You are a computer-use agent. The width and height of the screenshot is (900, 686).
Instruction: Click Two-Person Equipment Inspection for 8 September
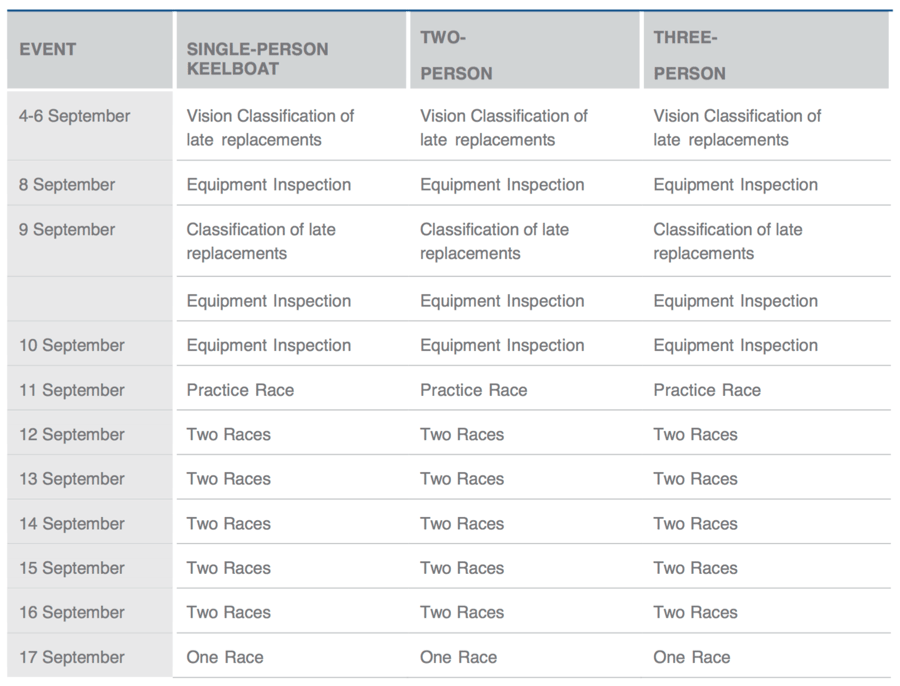tap(502, 185)
